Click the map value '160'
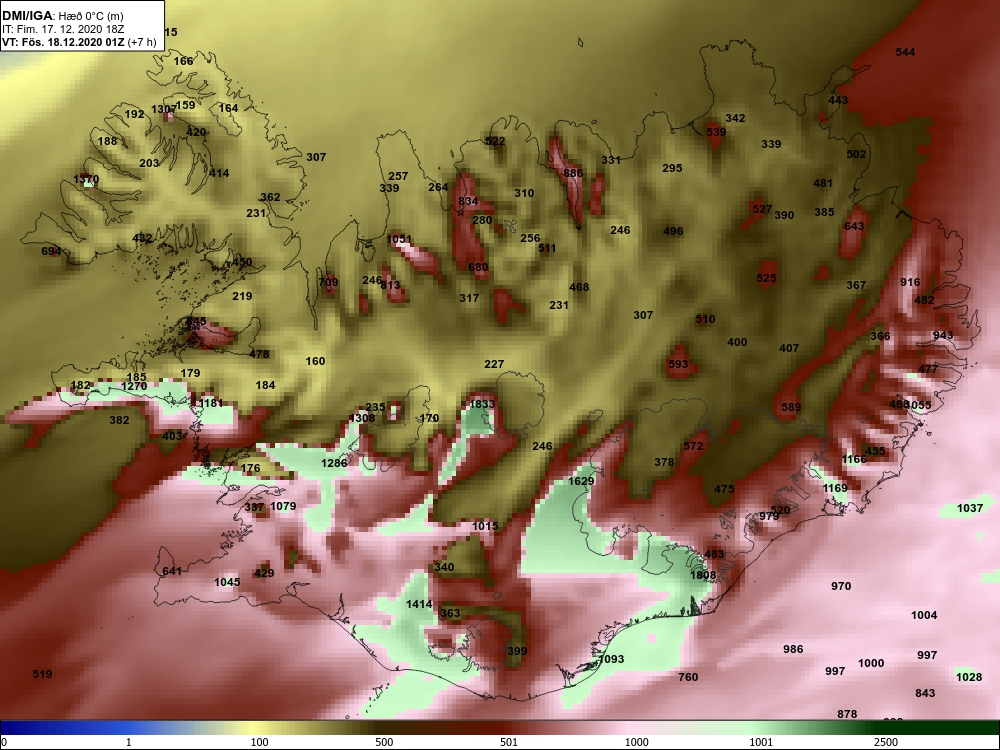This screenshot has height=750, width=1000. click(x=315, y=361)
